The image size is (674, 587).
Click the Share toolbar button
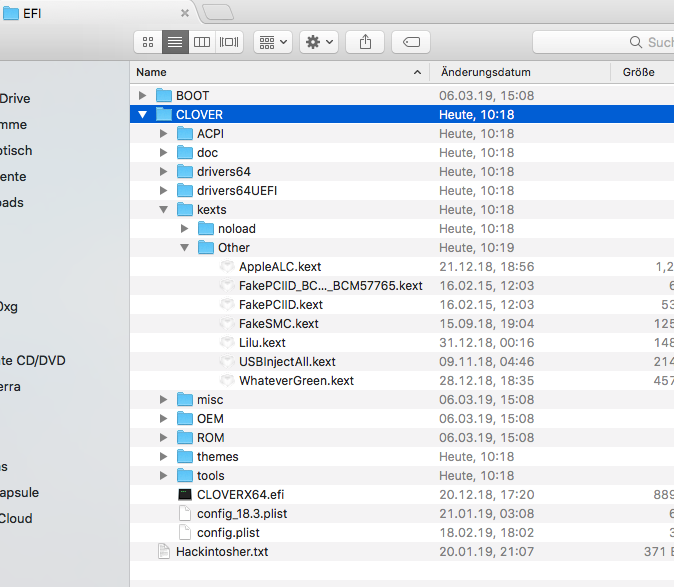pyautogui.click(x=365, y=42)
